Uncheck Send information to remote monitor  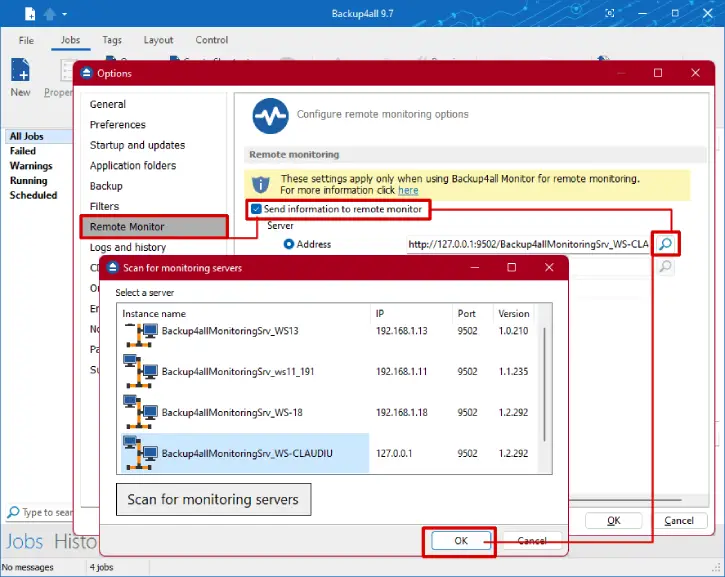pyautogui.click(x=257, y=209)
